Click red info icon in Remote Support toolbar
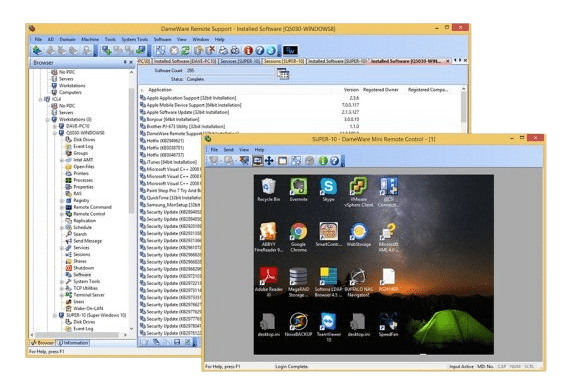This screenshot has height=390, width=571. pos(248,50)
